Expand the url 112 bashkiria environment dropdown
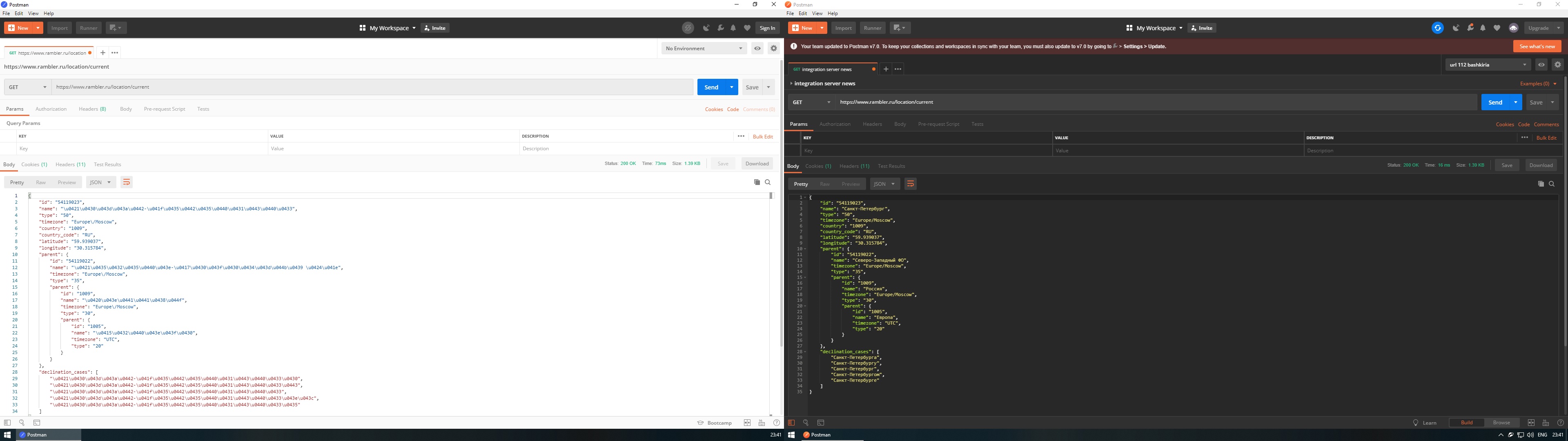 [1487, 65]
